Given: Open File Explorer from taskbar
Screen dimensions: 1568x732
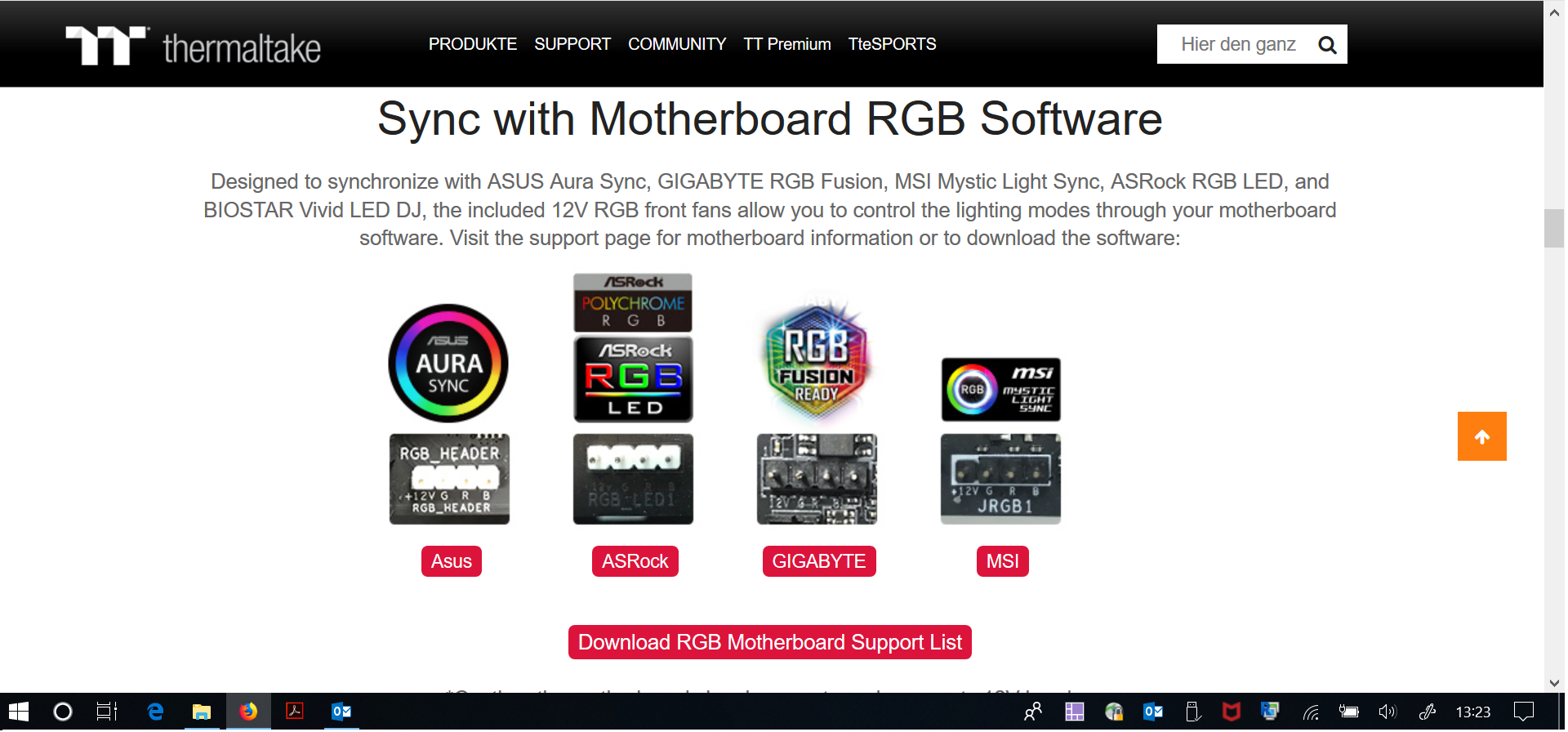Looking at the screenshot, I should point(202,712).
